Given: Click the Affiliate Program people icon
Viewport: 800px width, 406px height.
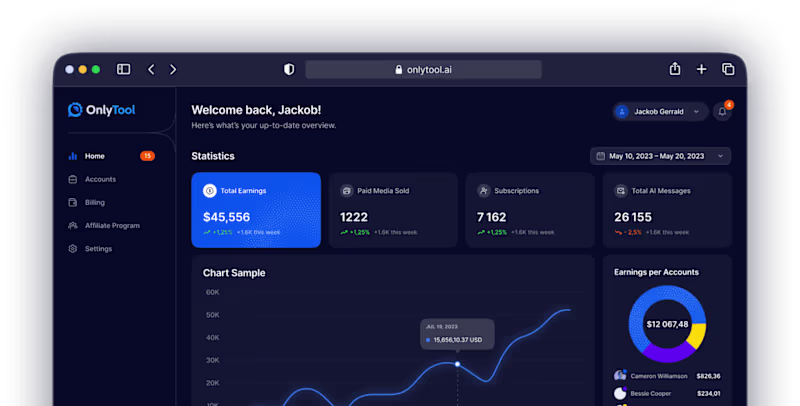Looking at the screenshot, I should (73, 225).
